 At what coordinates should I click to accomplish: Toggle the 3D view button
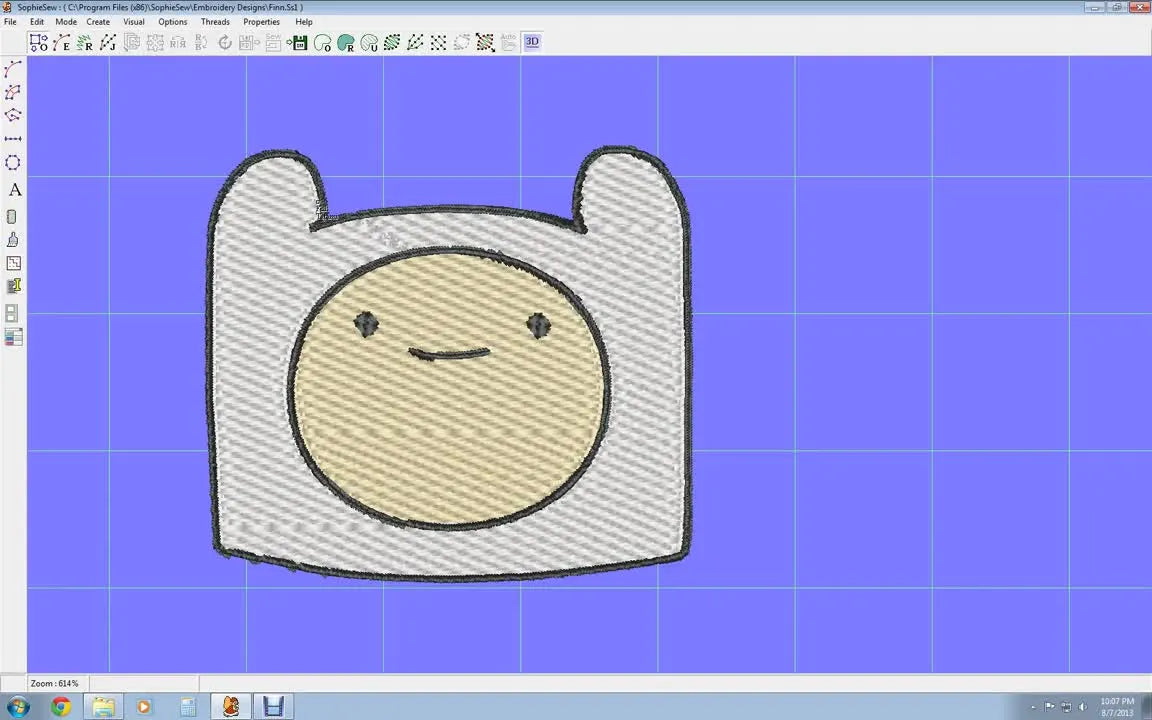click(532, 42)
